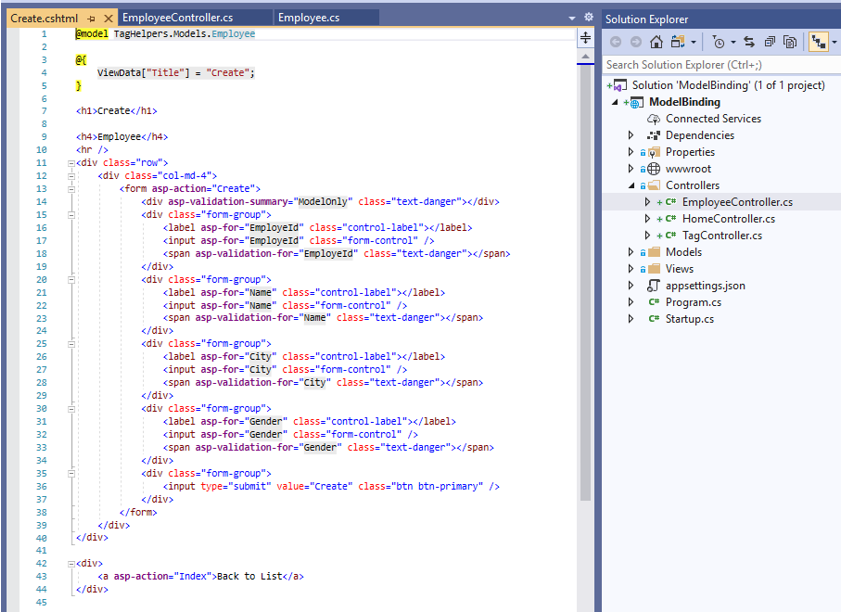Click the editor split window handle
The image size is (844, 613).
(585, 38)
